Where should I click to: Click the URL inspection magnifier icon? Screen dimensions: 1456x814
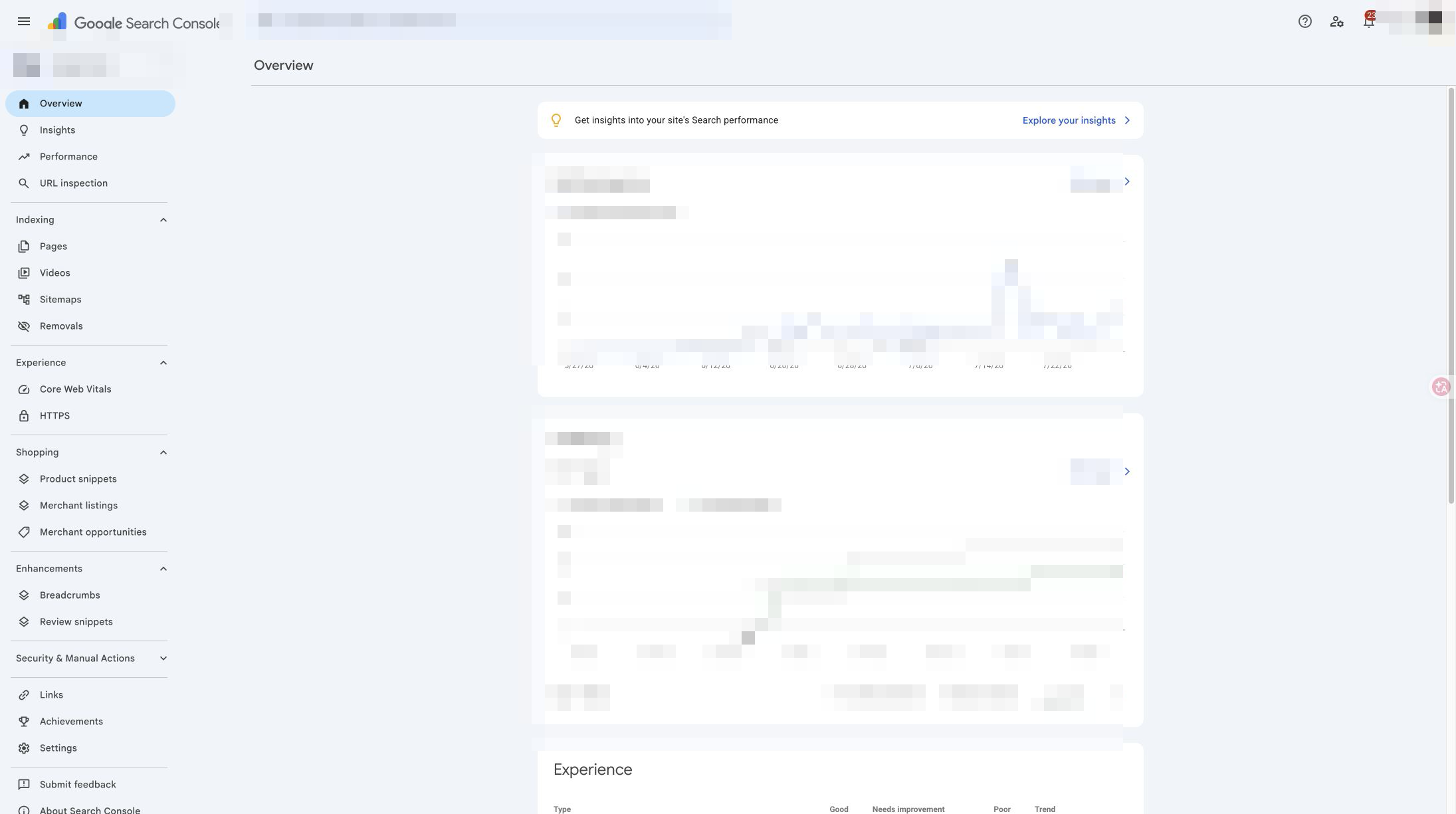click(24, 183)
